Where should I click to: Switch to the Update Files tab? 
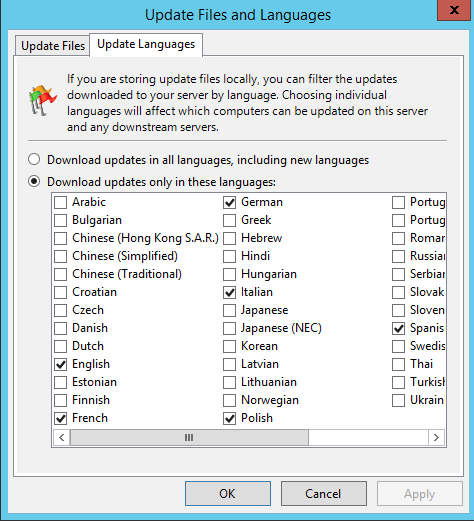coord(53,45)
